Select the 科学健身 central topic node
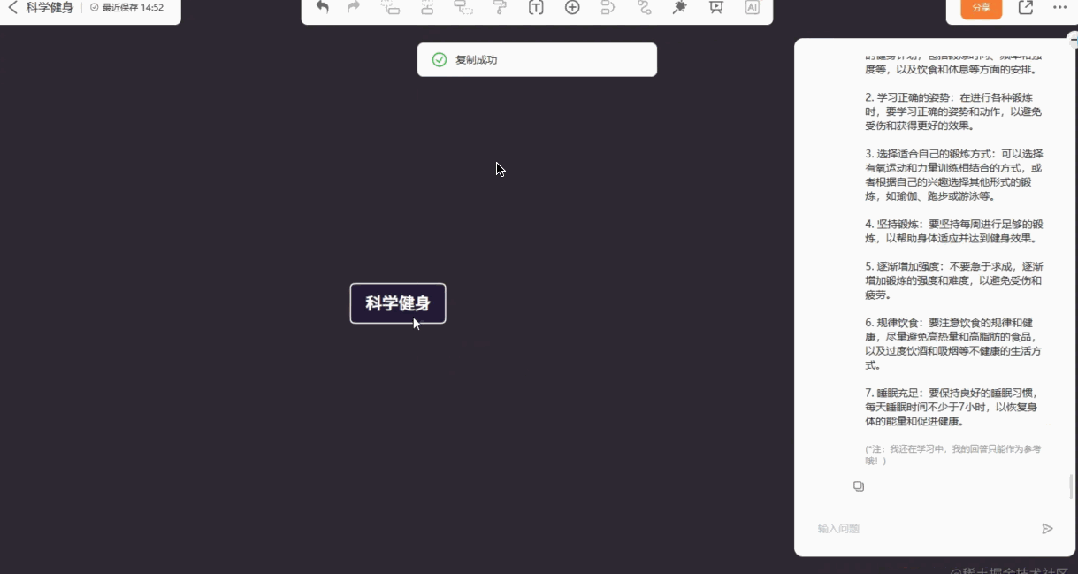Viewport: 1078px width, 574px height. coord(397,303)
